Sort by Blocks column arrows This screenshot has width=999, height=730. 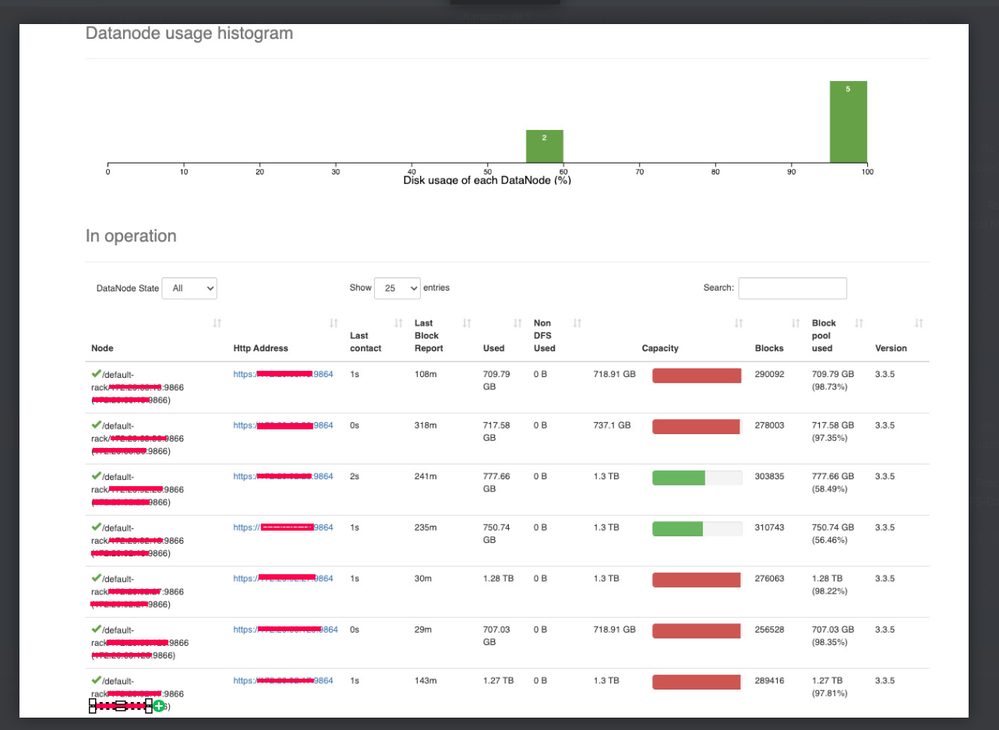(x=796, y=324)
